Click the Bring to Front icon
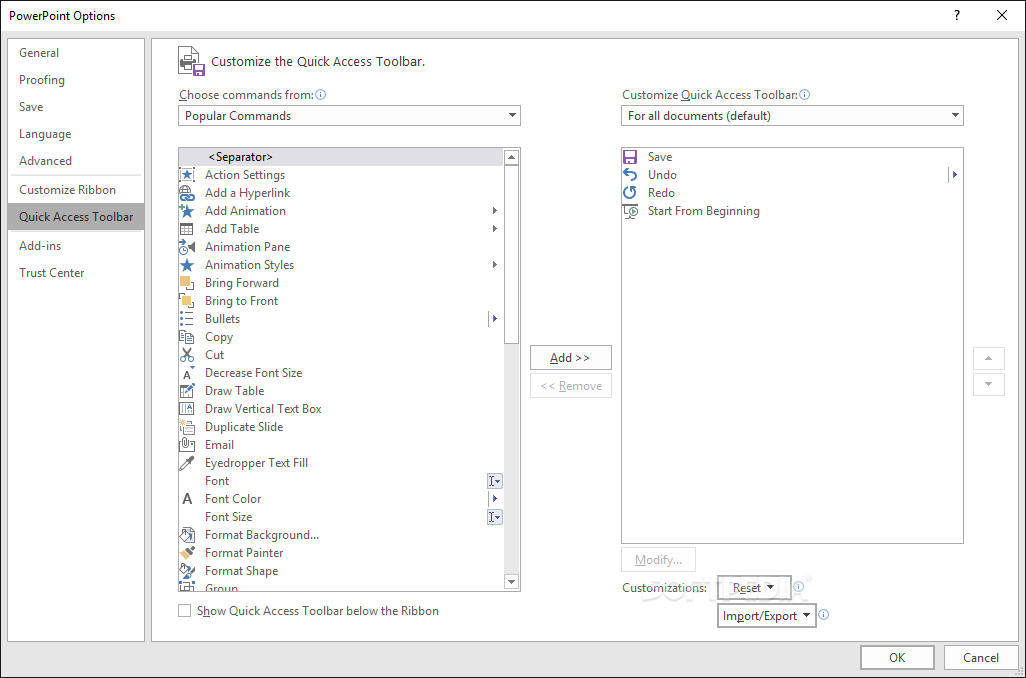 click(187, 301)
